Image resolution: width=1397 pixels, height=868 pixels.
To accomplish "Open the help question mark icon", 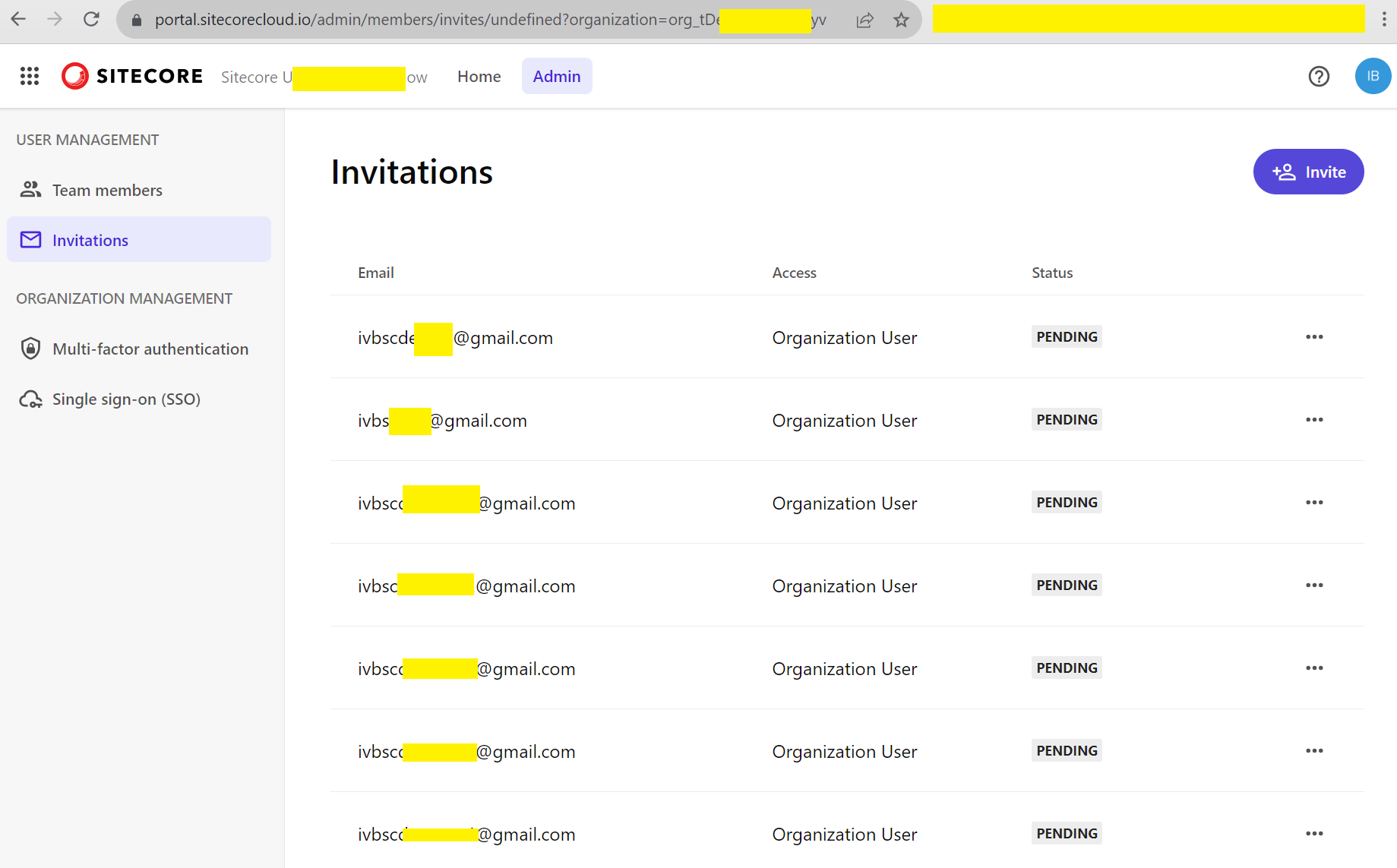I will click(x=1319, y=76).
